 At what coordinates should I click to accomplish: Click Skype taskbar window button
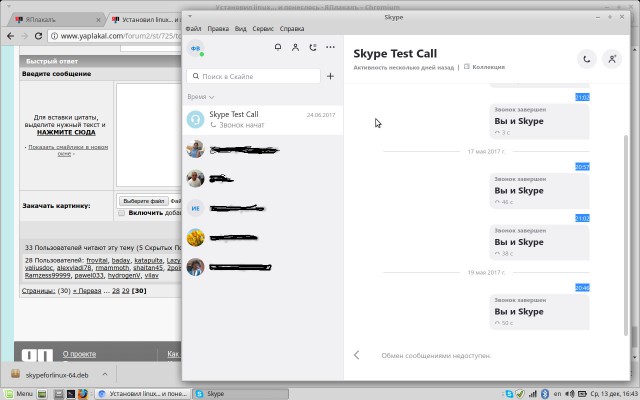[x=240, y=394]
